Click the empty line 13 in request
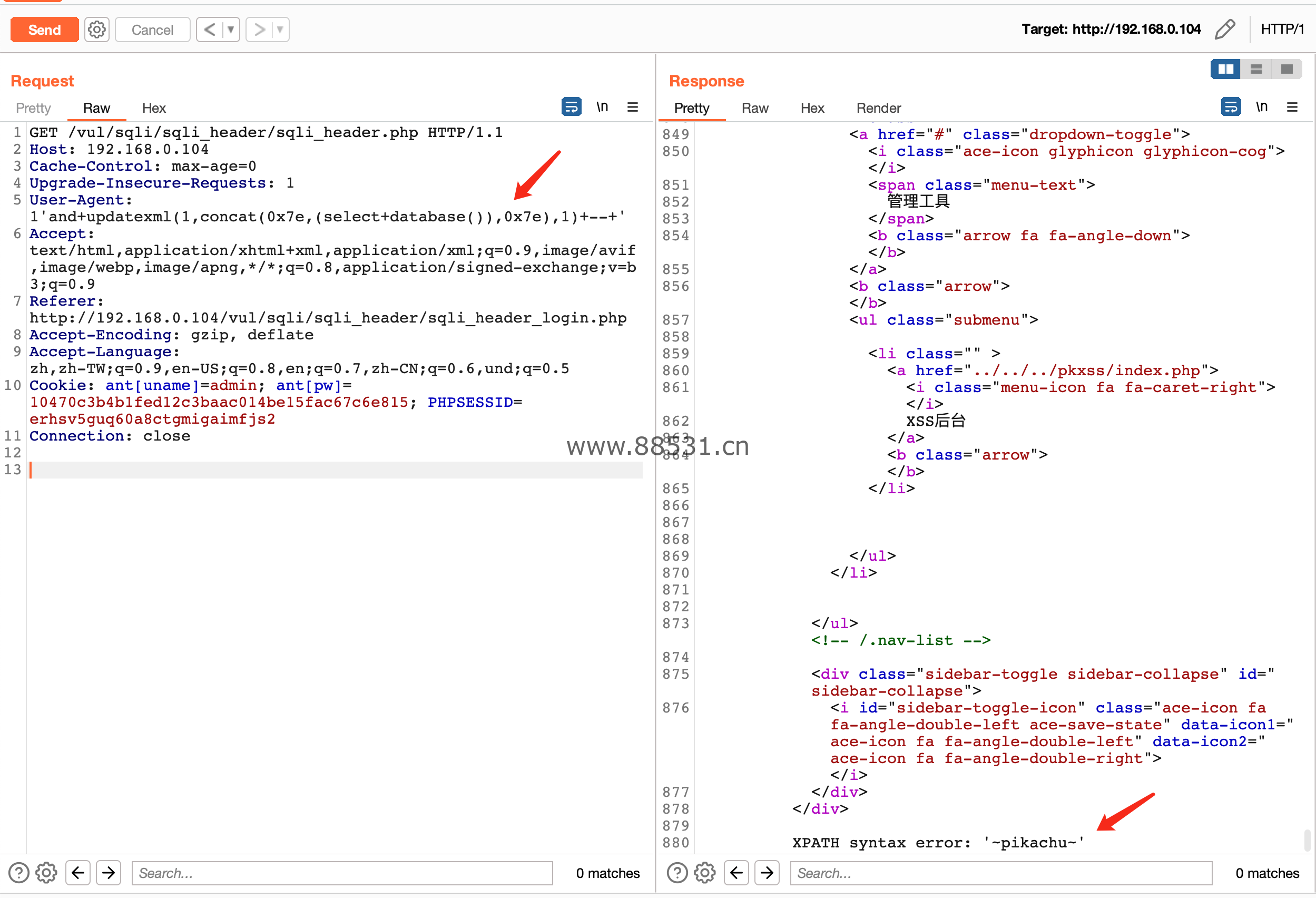This screenshot has height=898, width=1316. pyautogui.click(x=335, y=470)
